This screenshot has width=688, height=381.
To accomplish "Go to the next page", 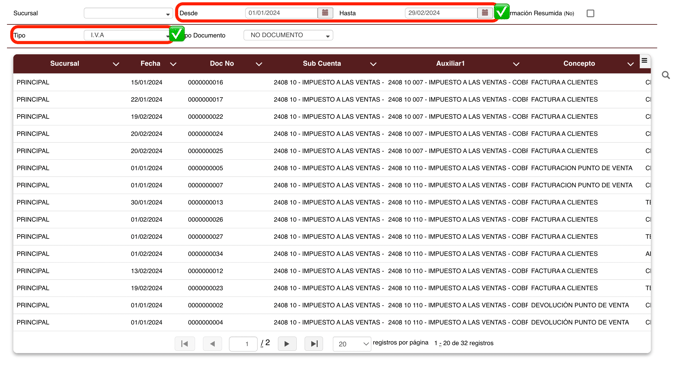I will [287, 344].
